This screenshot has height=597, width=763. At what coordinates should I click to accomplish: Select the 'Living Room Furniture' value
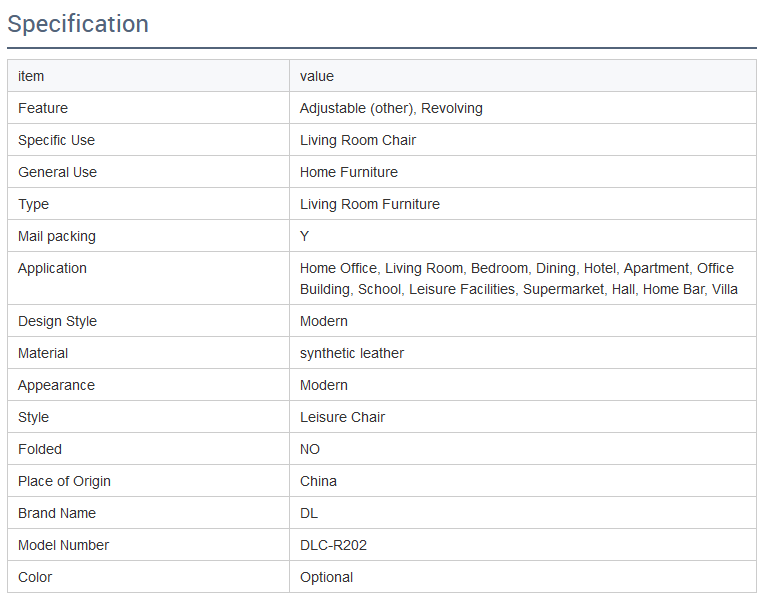pyautogui.click(x=370, y=204)
